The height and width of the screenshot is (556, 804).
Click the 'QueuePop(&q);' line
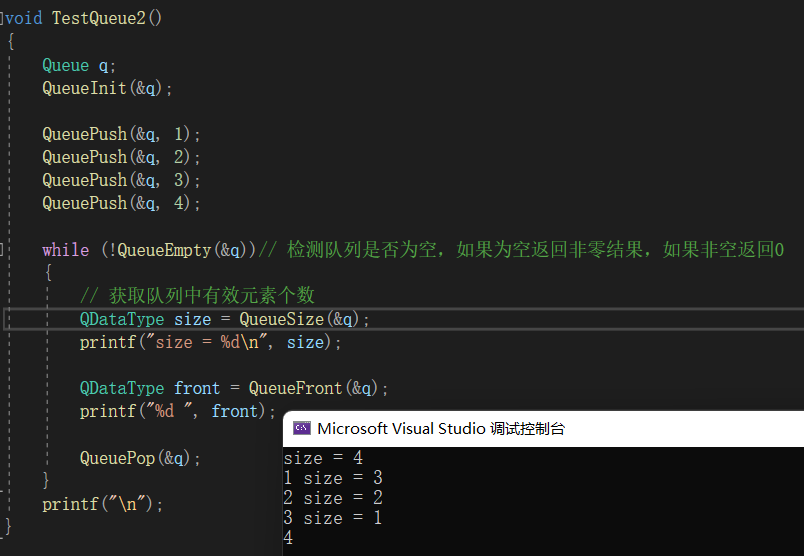(x=139, y=458)
